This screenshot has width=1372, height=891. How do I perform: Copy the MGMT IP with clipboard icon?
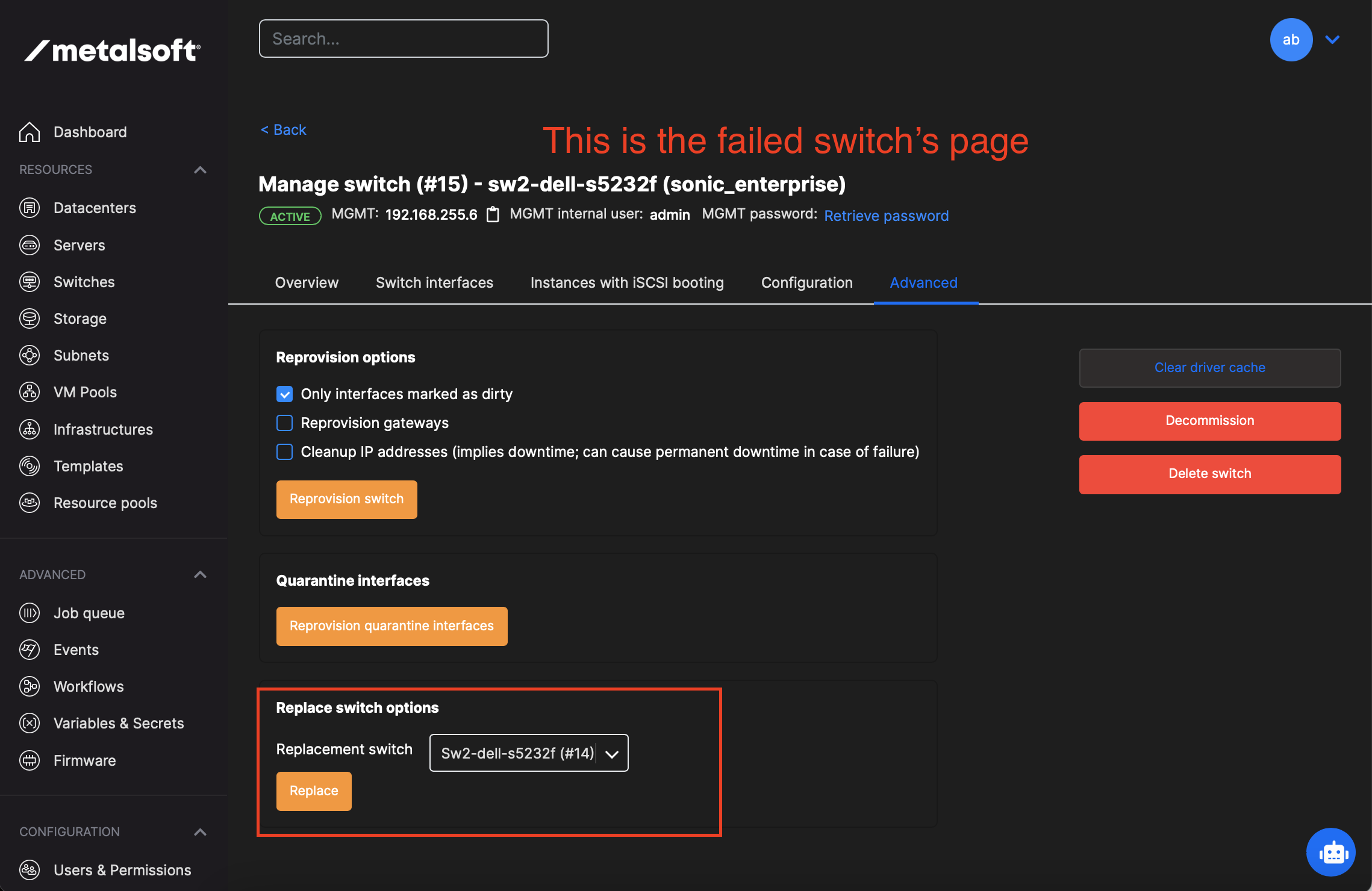pos(493,214)
